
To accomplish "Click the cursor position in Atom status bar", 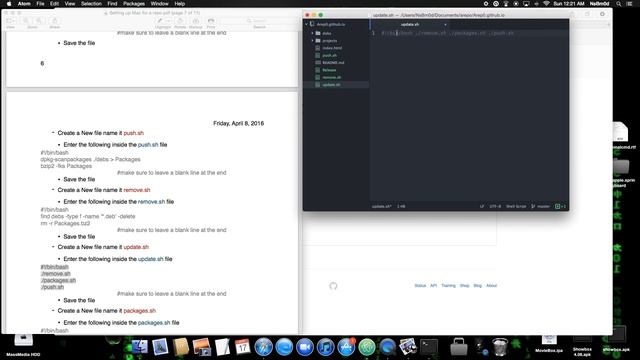I will coord(401,207).
